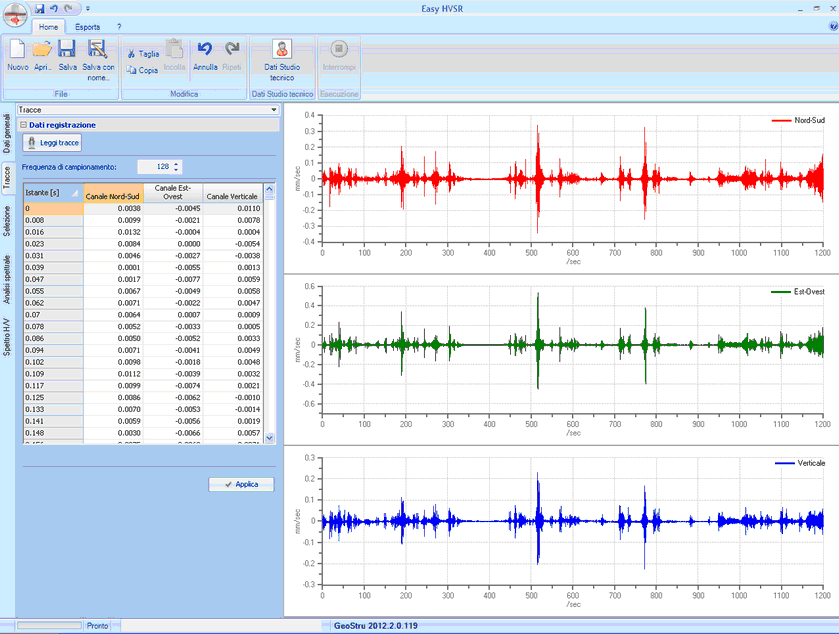Click the Interrompi stop icon
Image resolution: width=839 pixels, height=634 pixels.
click(x=339, y=49)
